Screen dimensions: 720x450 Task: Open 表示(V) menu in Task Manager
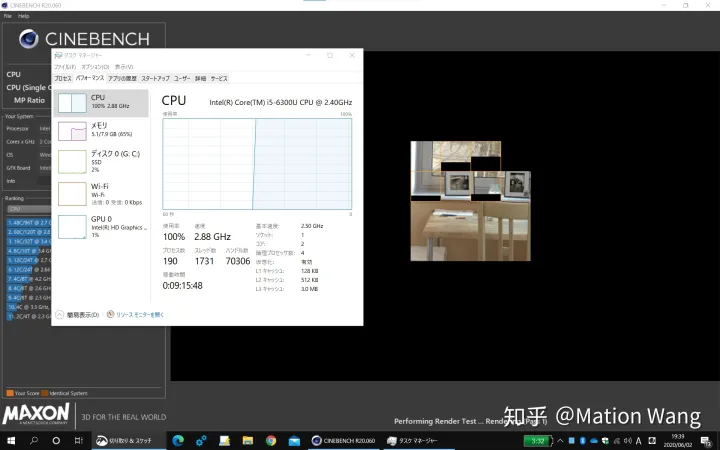[124, 67]
